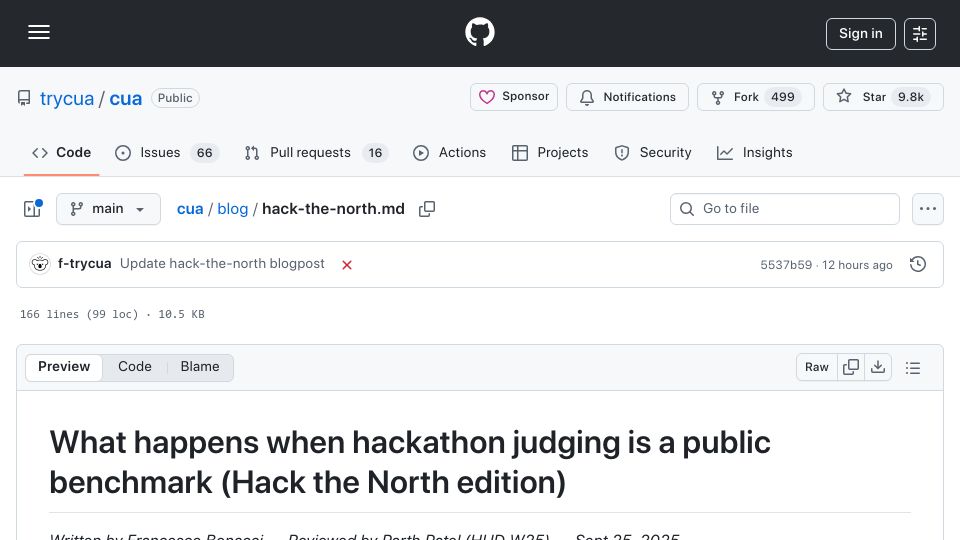Open more file actions ellipsis menu
The height and width of the screenshot is (540, 960).
(928, 209)
